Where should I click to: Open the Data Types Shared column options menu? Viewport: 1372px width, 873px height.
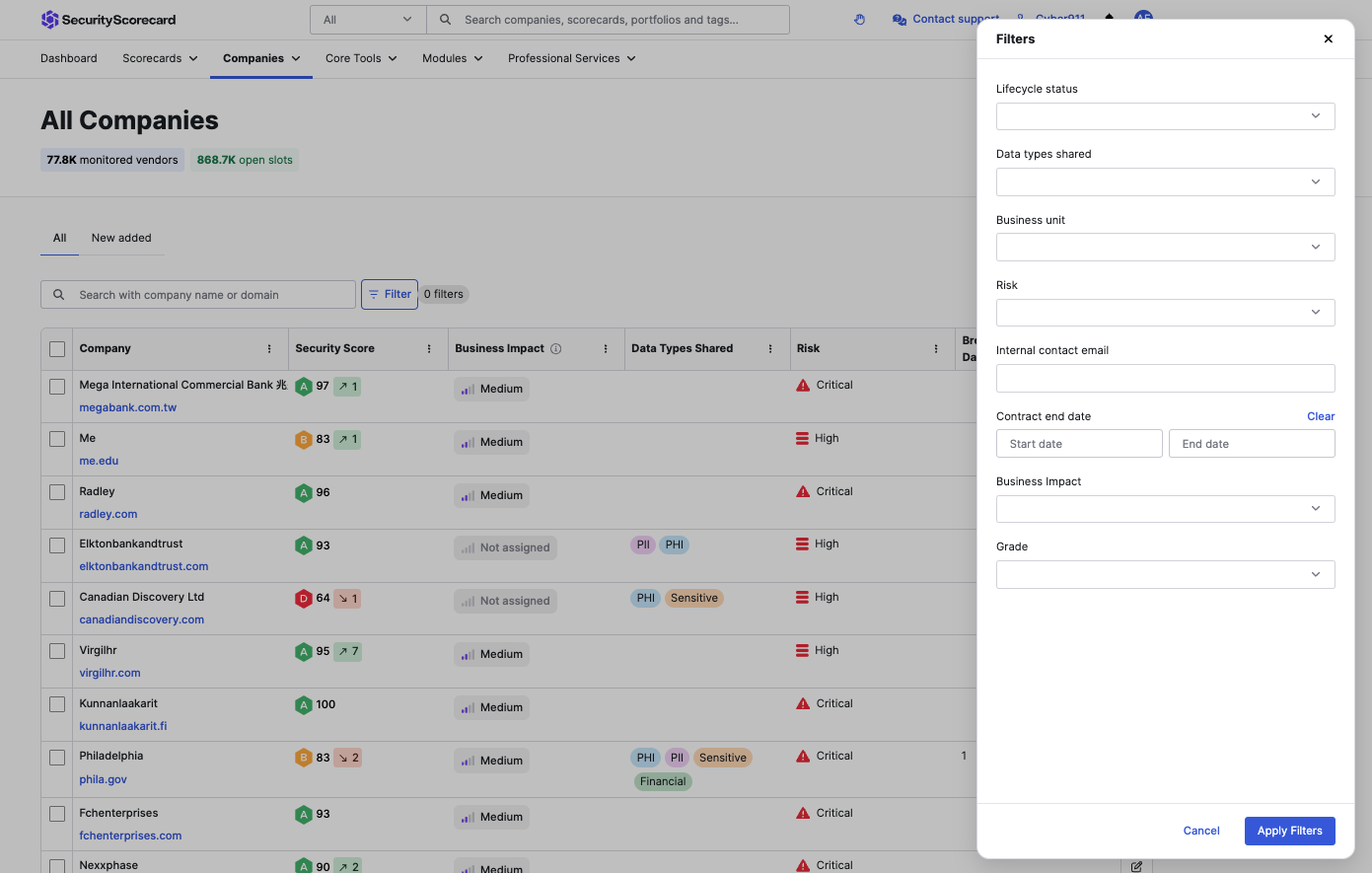[770, 349]
